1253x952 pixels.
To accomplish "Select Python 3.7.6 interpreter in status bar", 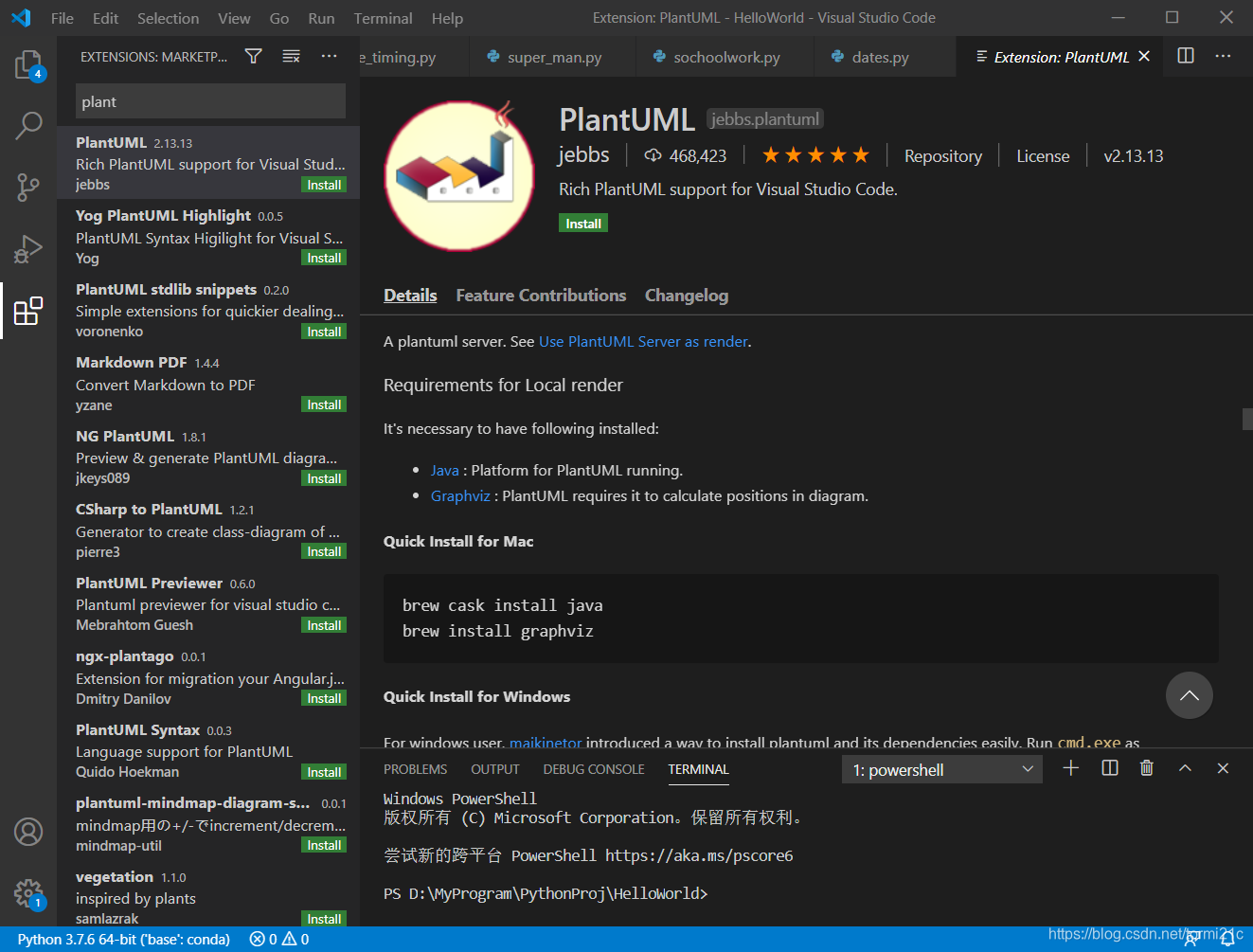I will (x=123, y=940).
